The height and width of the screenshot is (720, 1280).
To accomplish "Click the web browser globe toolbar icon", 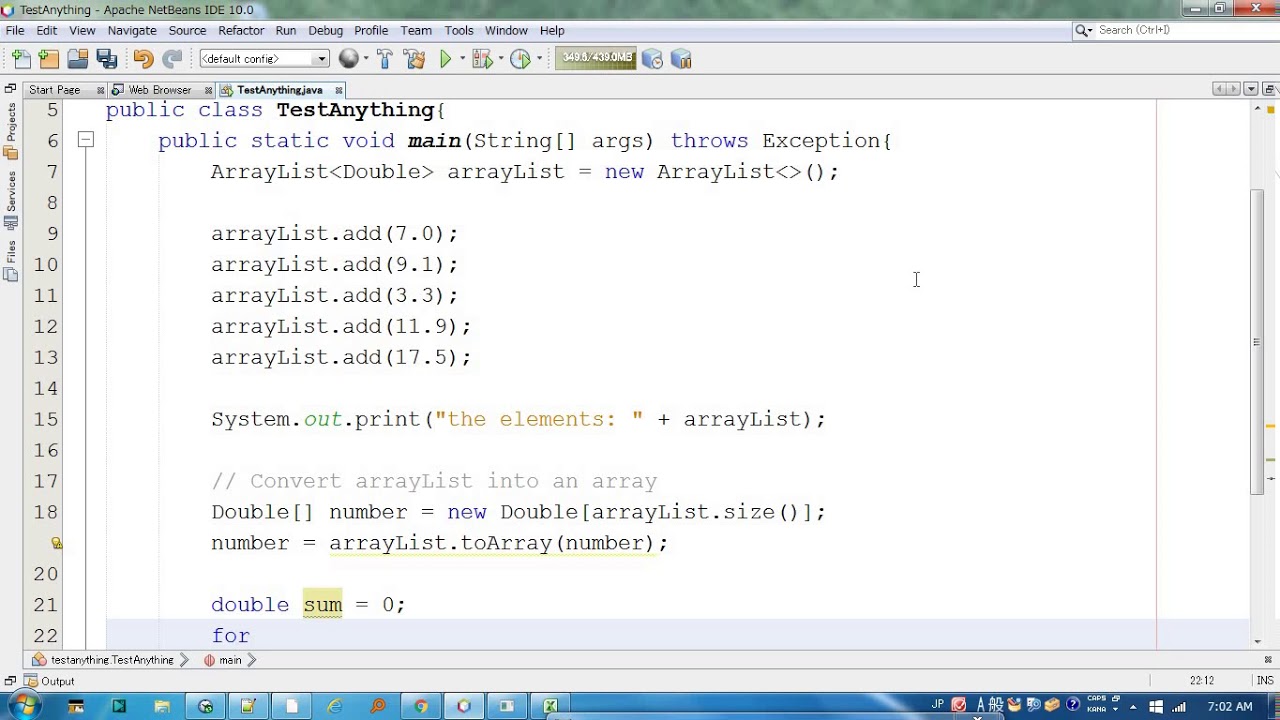I will tap(348, 59).
